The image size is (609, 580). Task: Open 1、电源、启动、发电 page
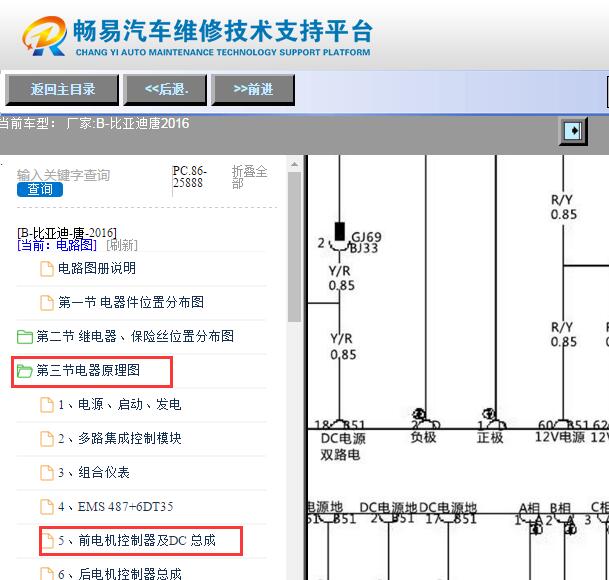point(120,405)
